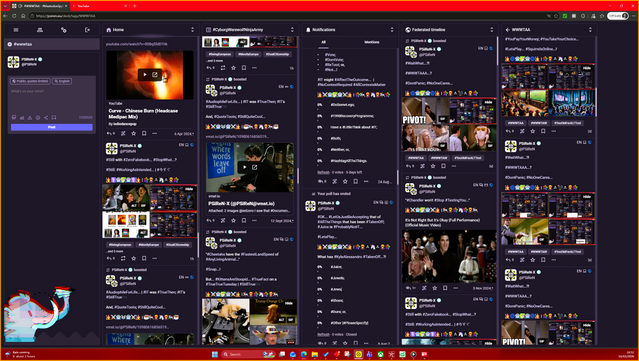The width and height of the screenshot is (639, 361).
Task: Click the logout icon in the drawer
Action: [87, 30]
